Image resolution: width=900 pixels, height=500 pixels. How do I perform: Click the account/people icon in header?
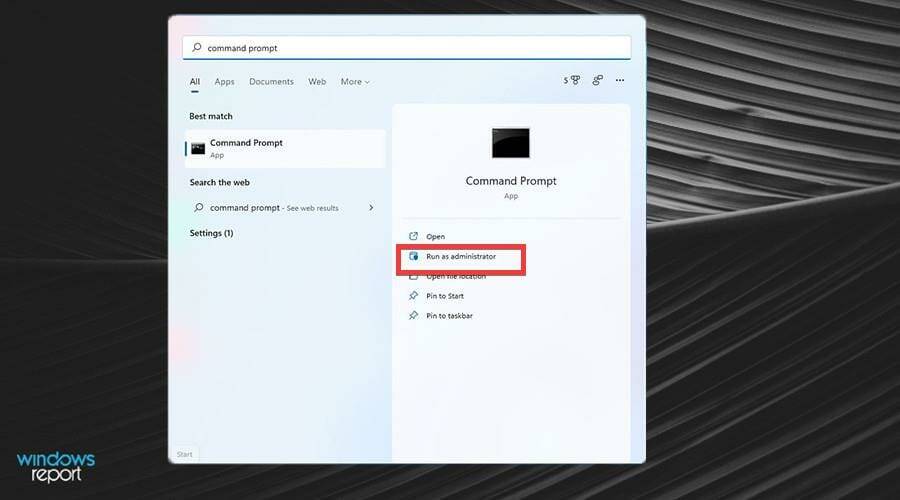click(598, 80)
